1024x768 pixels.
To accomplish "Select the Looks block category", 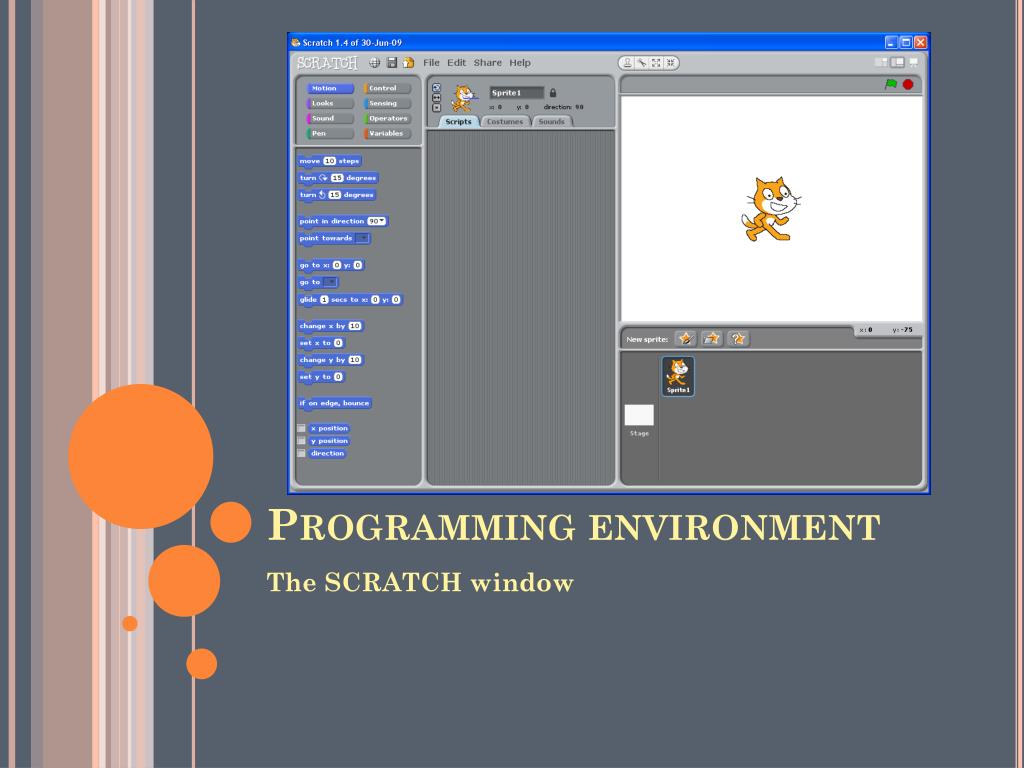I will pyautogui.click(x=330, y=103).
